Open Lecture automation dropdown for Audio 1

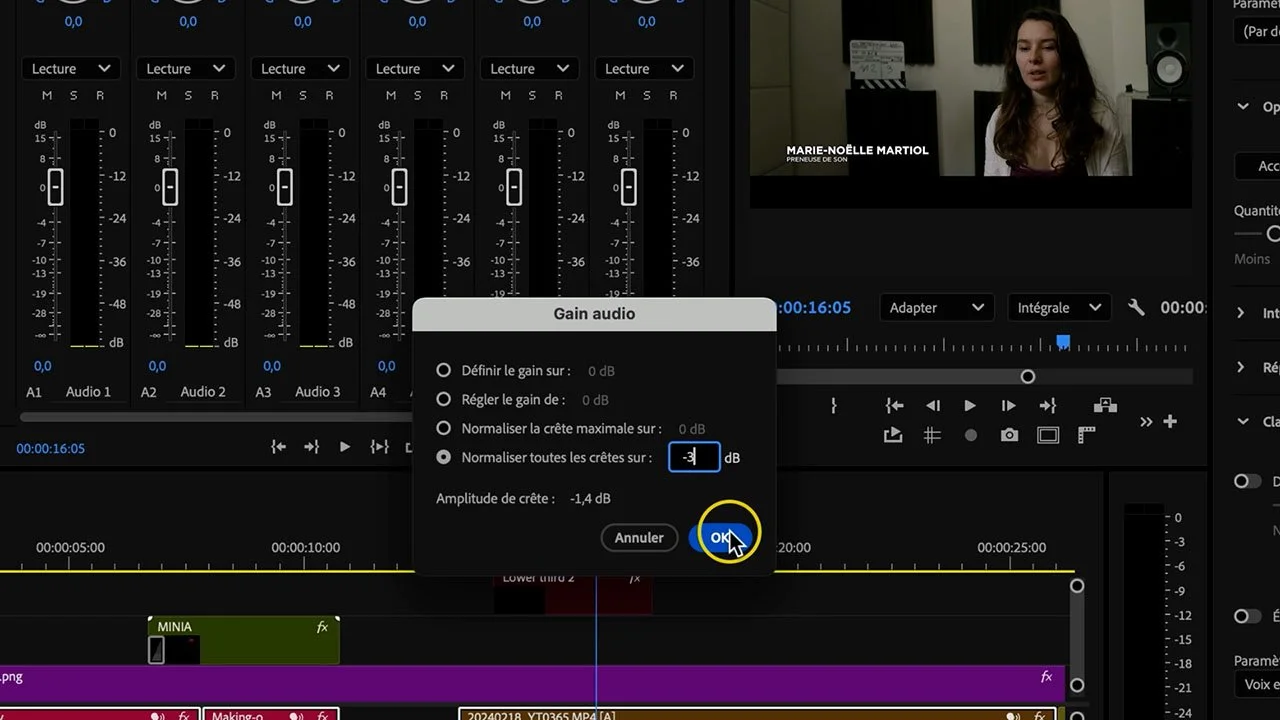point(71,69)
